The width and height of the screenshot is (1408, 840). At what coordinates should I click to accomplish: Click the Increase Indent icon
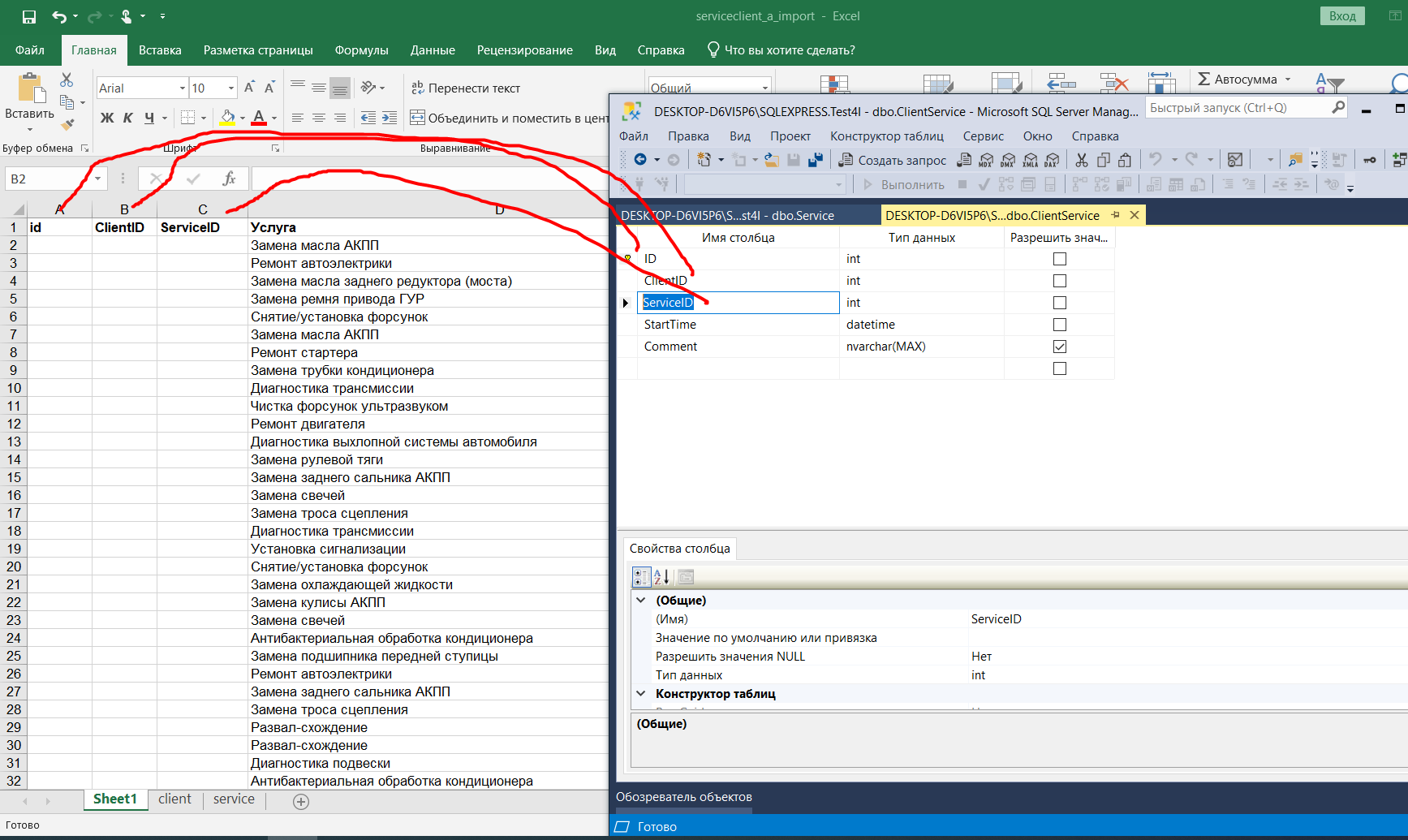390,118
